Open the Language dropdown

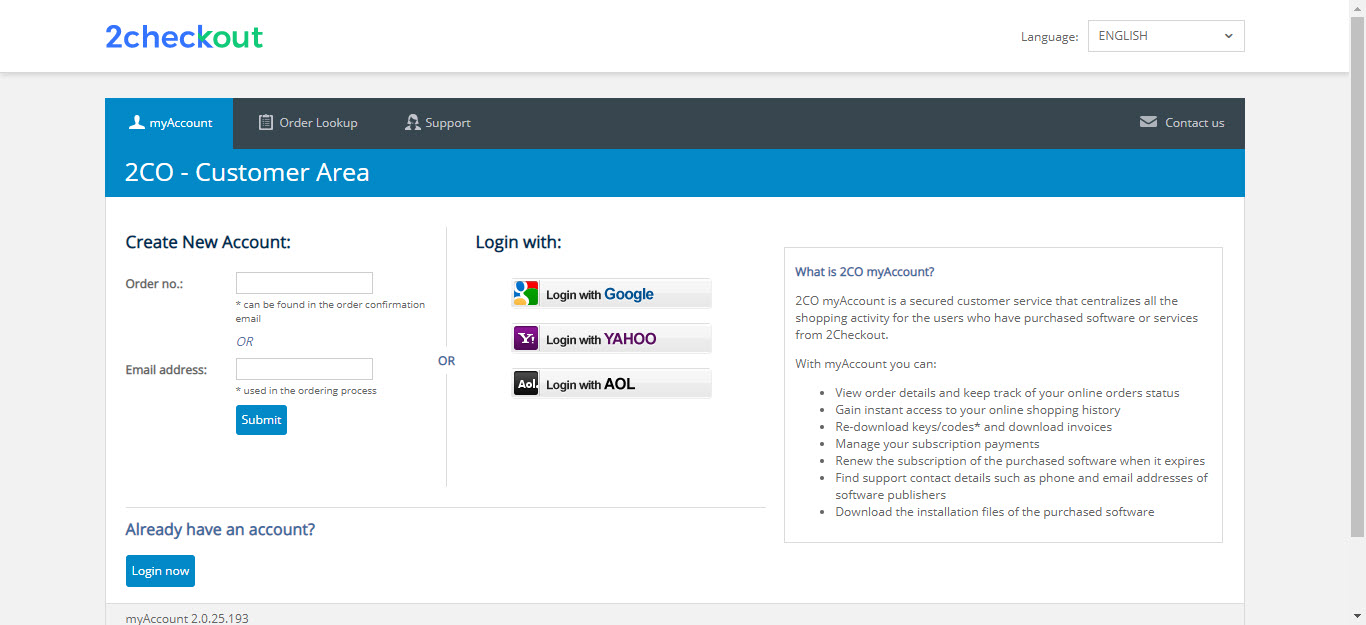point(1166,36)
